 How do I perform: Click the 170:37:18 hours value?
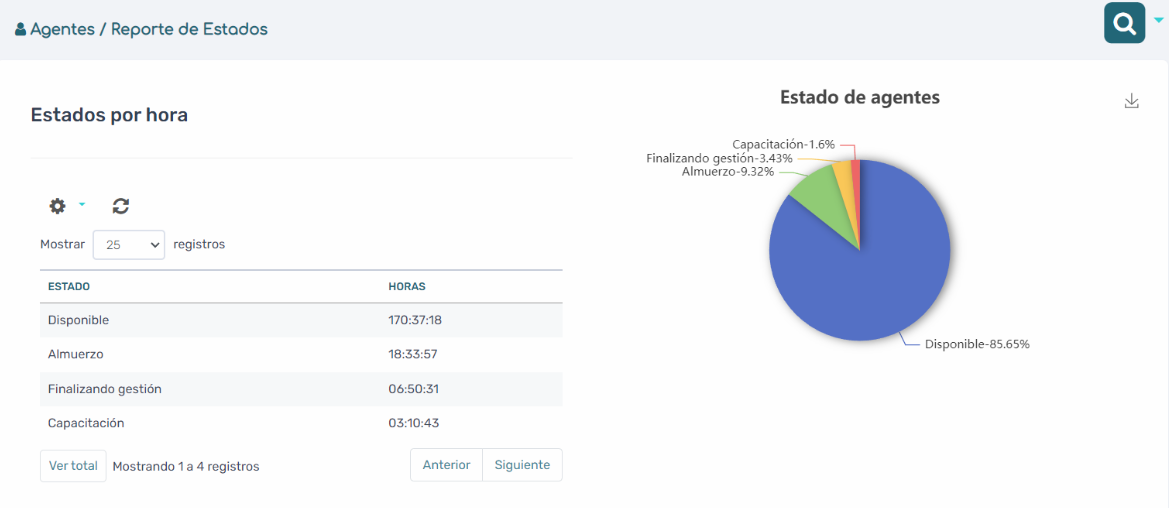click(x=416, y=320)
